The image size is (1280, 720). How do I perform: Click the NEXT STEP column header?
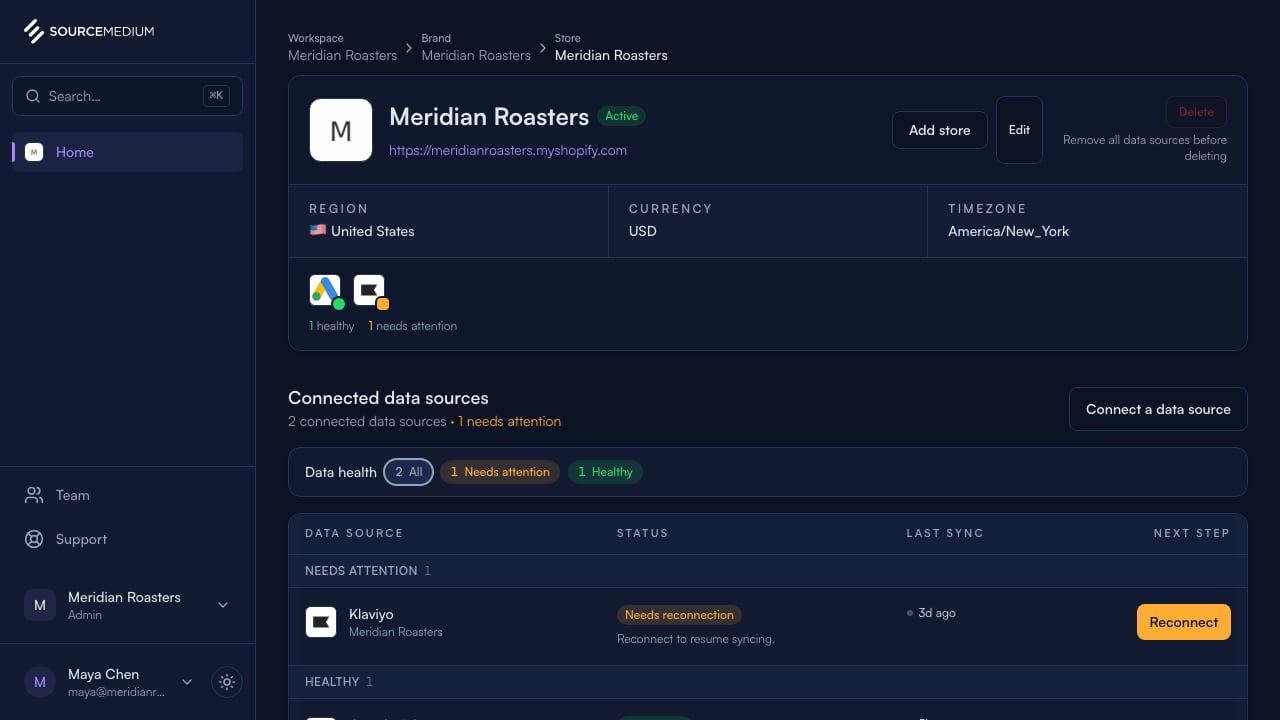1192,533
